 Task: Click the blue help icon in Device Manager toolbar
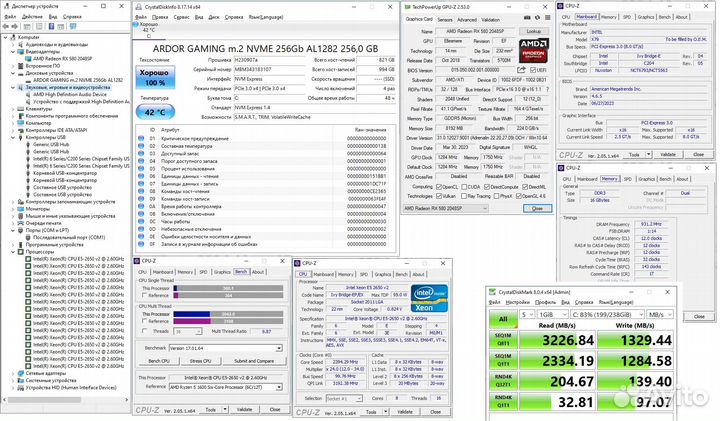pos(51,27)
